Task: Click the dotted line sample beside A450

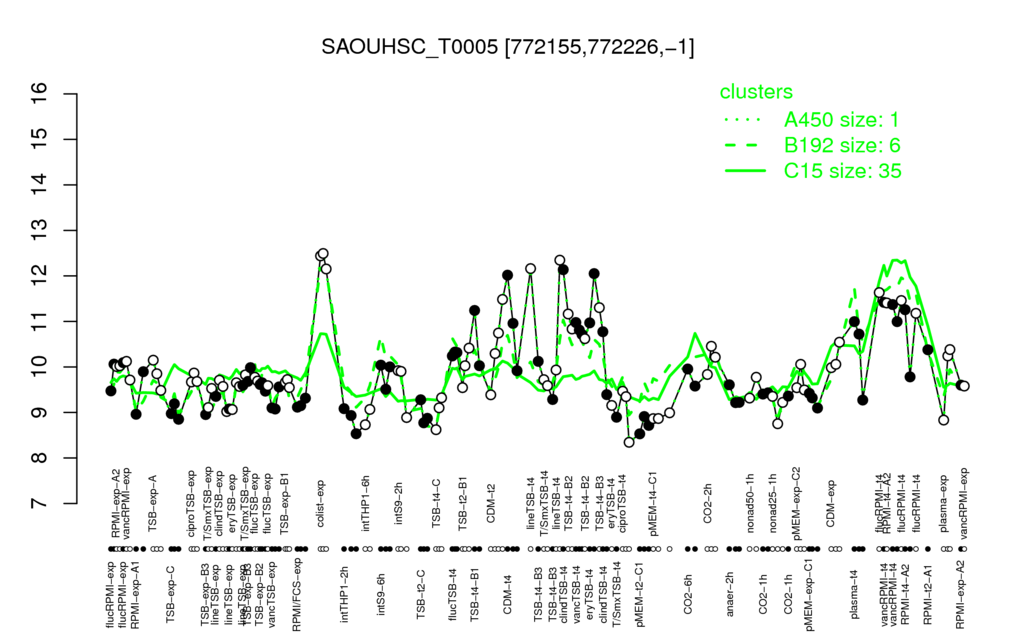Action: (744, 120)
